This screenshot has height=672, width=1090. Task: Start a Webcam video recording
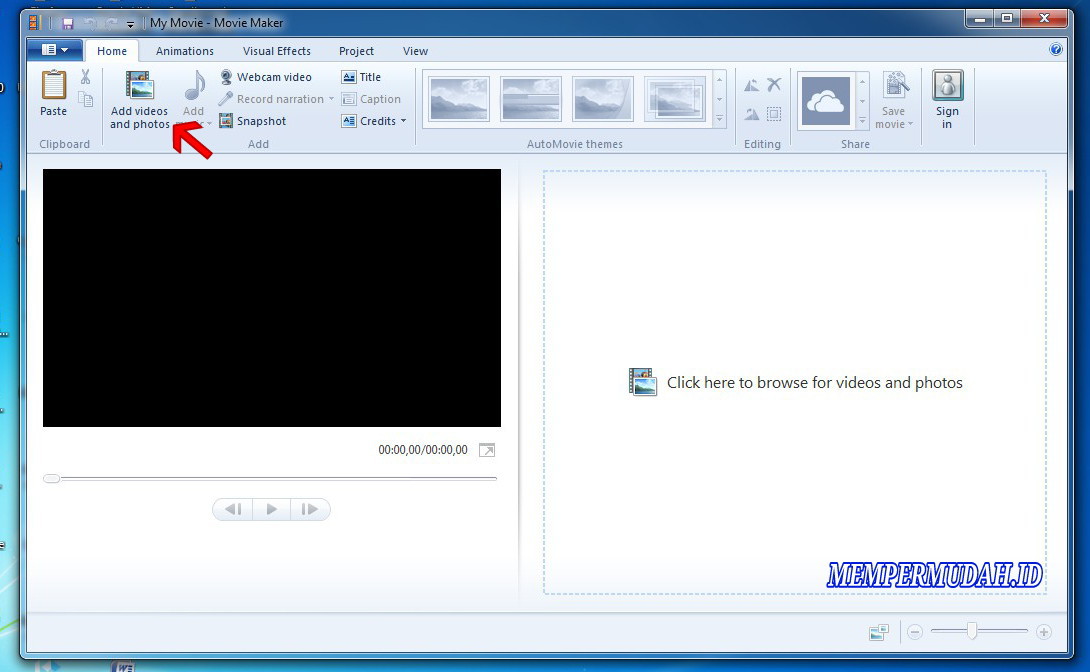266,77
